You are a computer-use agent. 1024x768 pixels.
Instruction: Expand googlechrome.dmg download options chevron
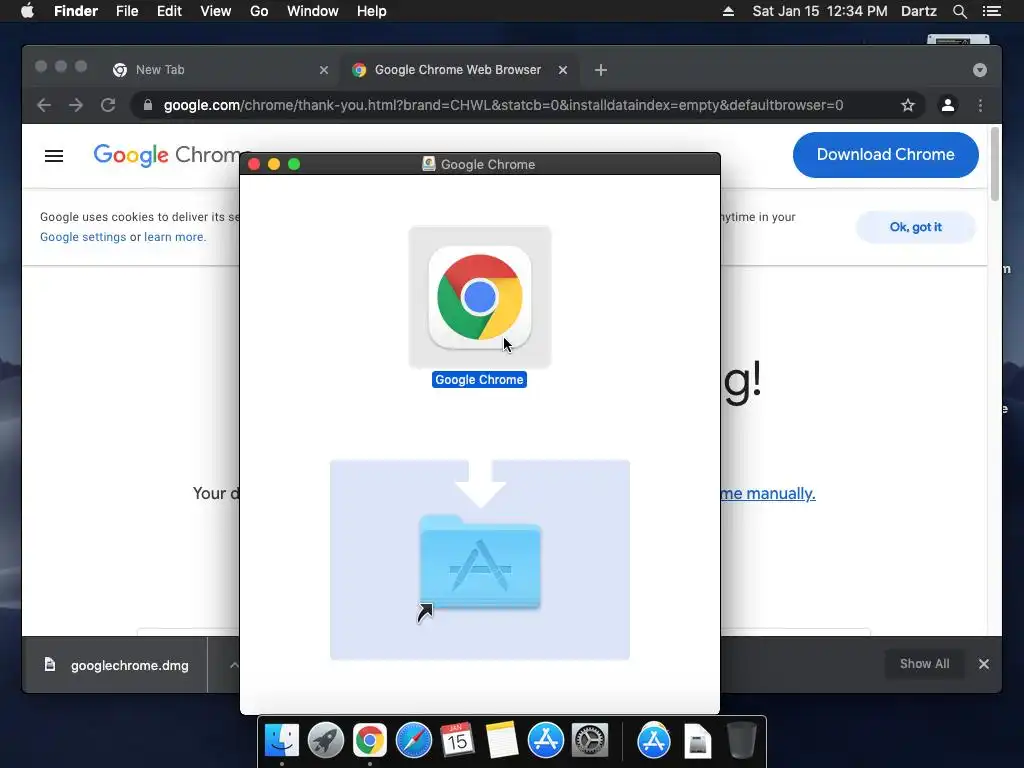coord(234,665)
